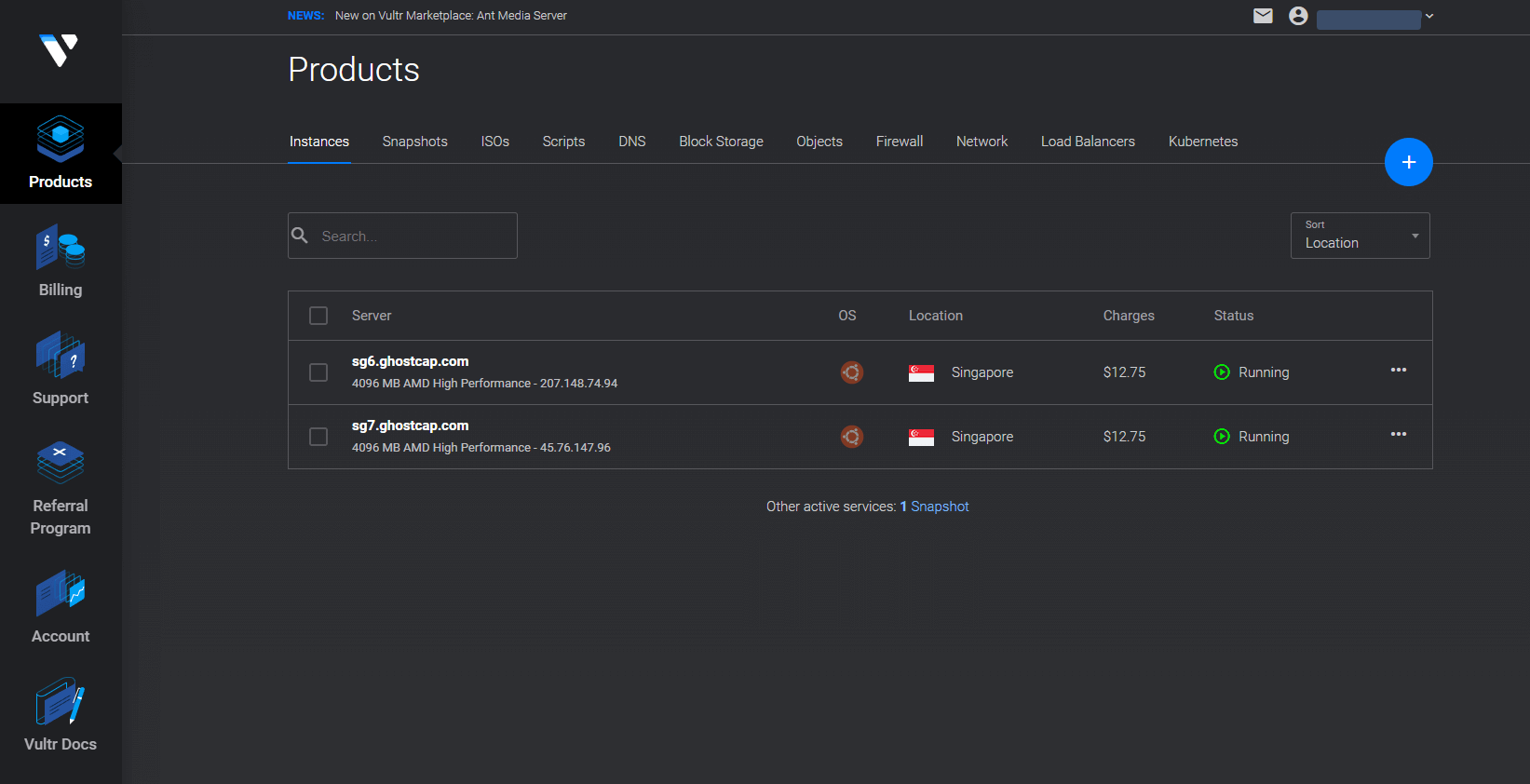1530x784 pixels.
Task: Click the Status column header
Action: pyautogui.click(x=1234, y=316)
